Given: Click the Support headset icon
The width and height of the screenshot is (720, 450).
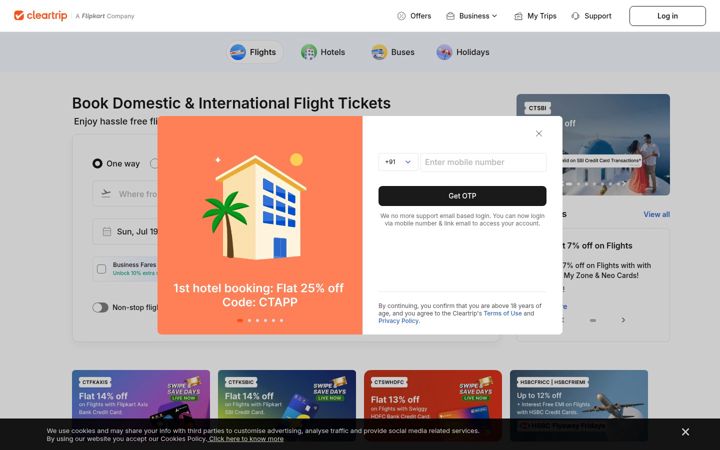Looking at the screenshot, I should [575, 16].
